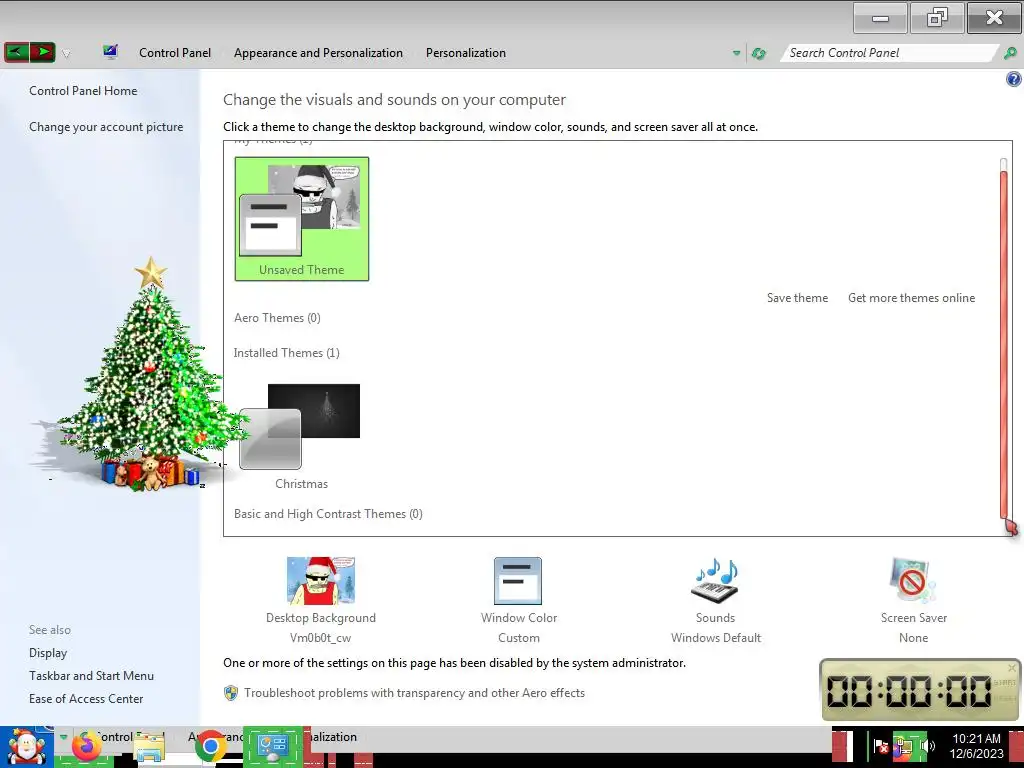Click the digital timer gadget display
The height and width of the screenshot is (768, 1024).
click(909, 691)
